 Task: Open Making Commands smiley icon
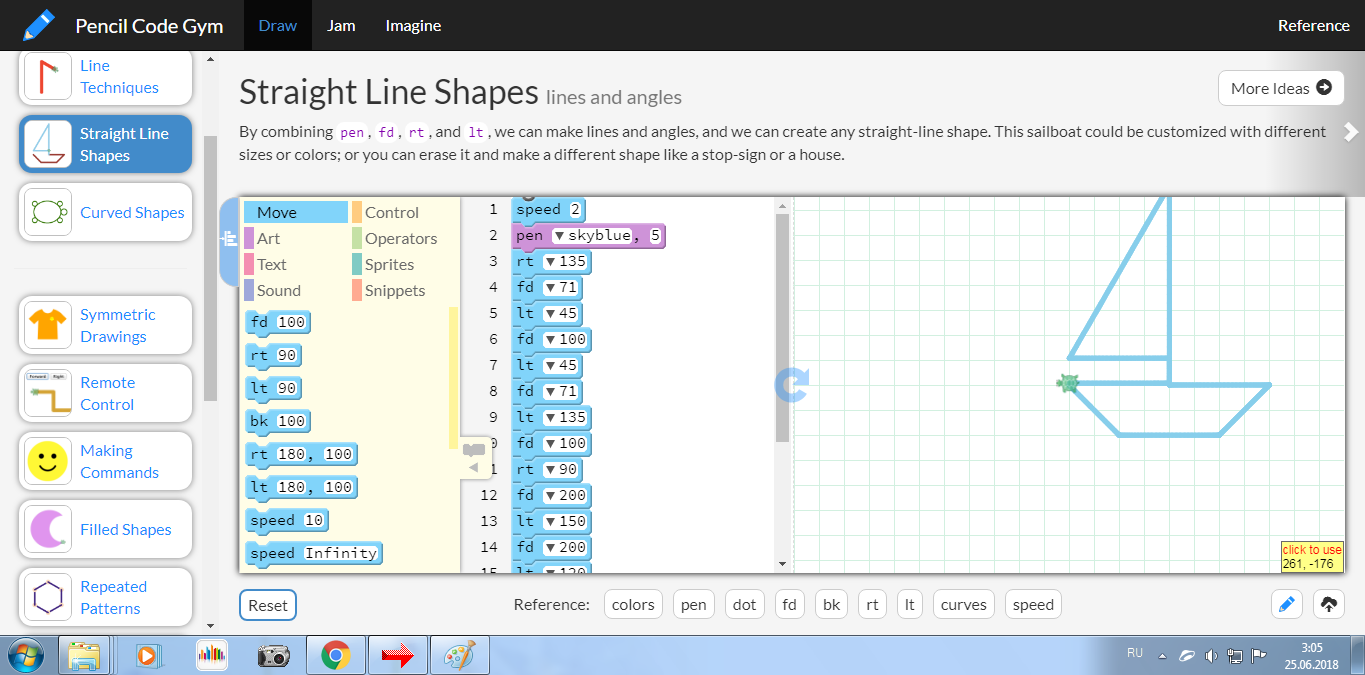47,461
